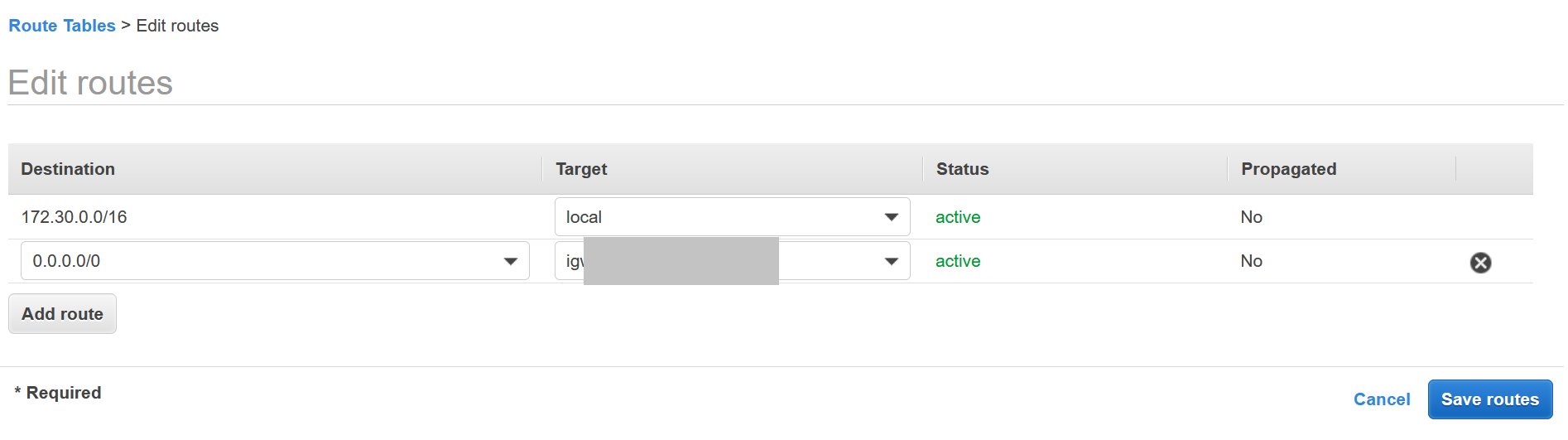Click the Edit routes page heading
1568x440 pixels.
90,83
